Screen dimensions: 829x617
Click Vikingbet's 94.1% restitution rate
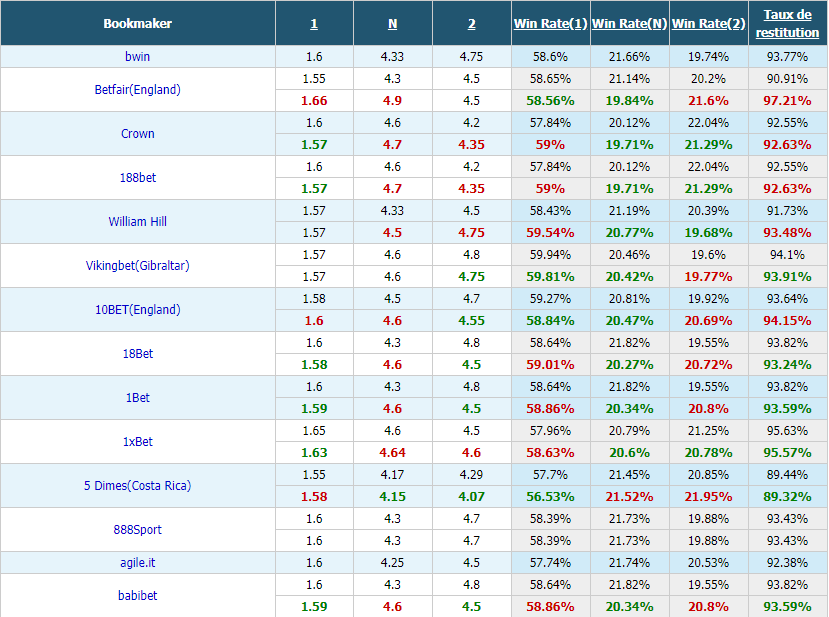787,254
